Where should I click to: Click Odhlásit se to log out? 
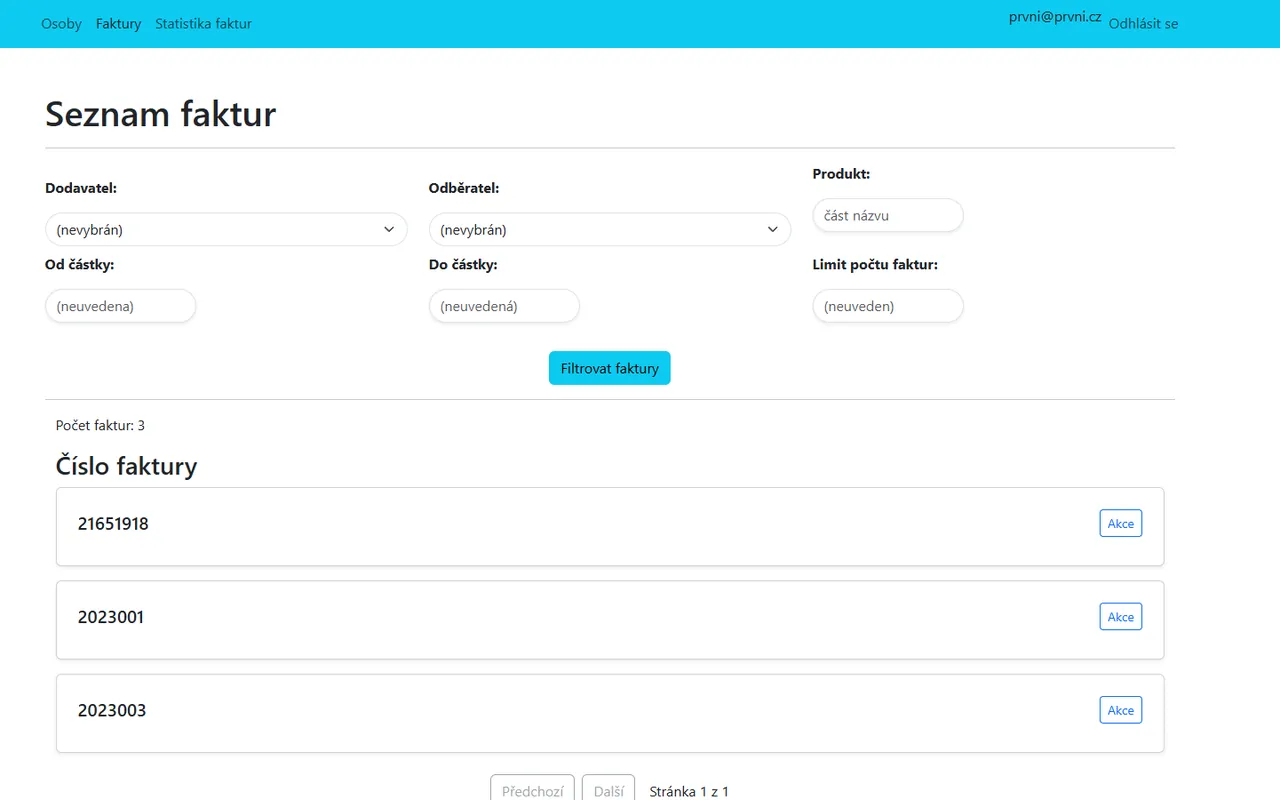click(x=1143, y=24)
